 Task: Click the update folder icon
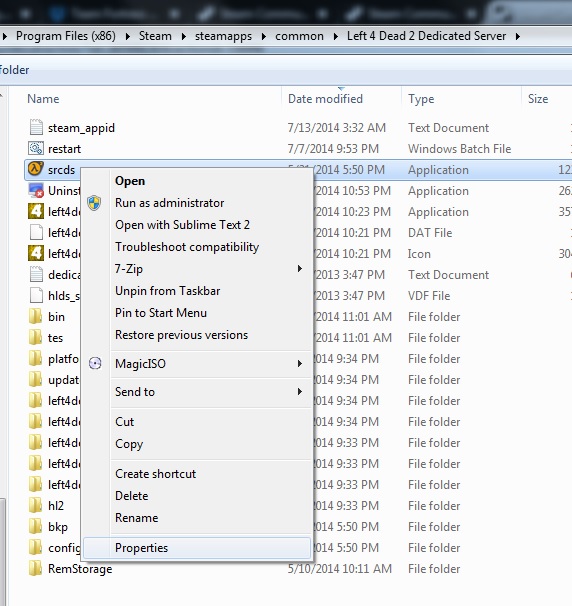coord(35,380)
